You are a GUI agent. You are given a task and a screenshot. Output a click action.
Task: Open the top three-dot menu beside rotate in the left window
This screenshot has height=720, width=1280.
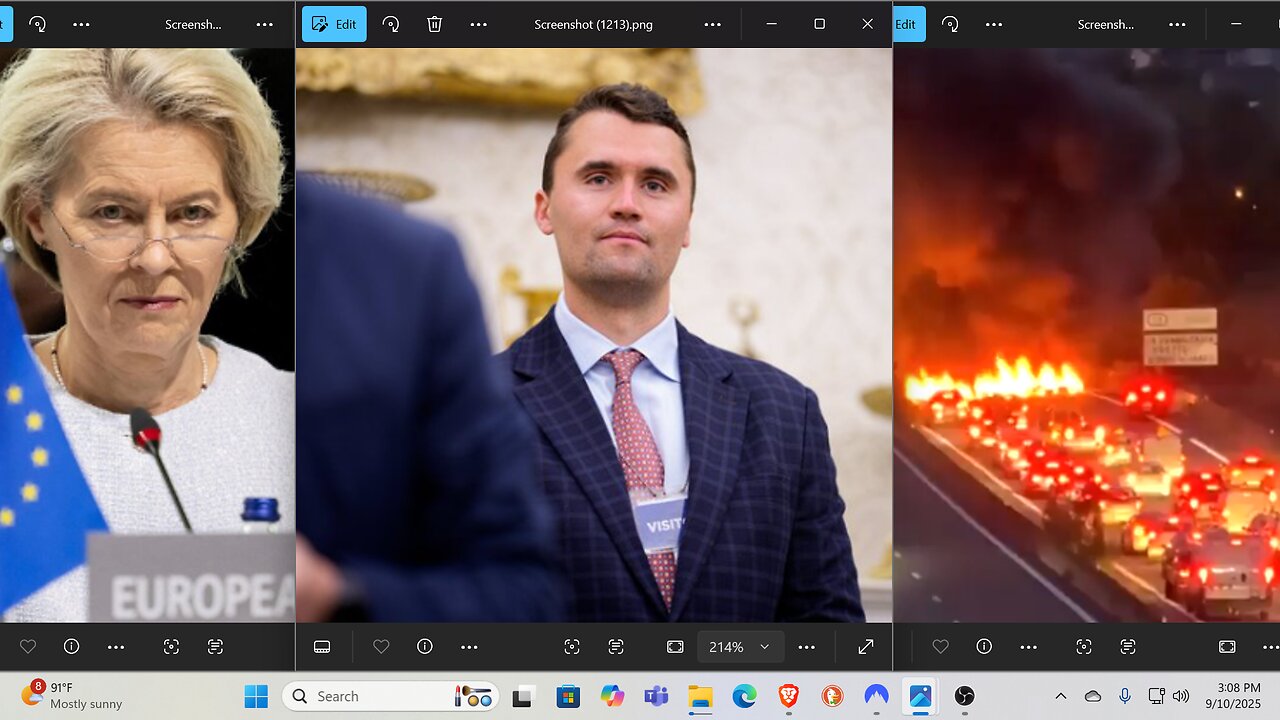click(81, 24)
